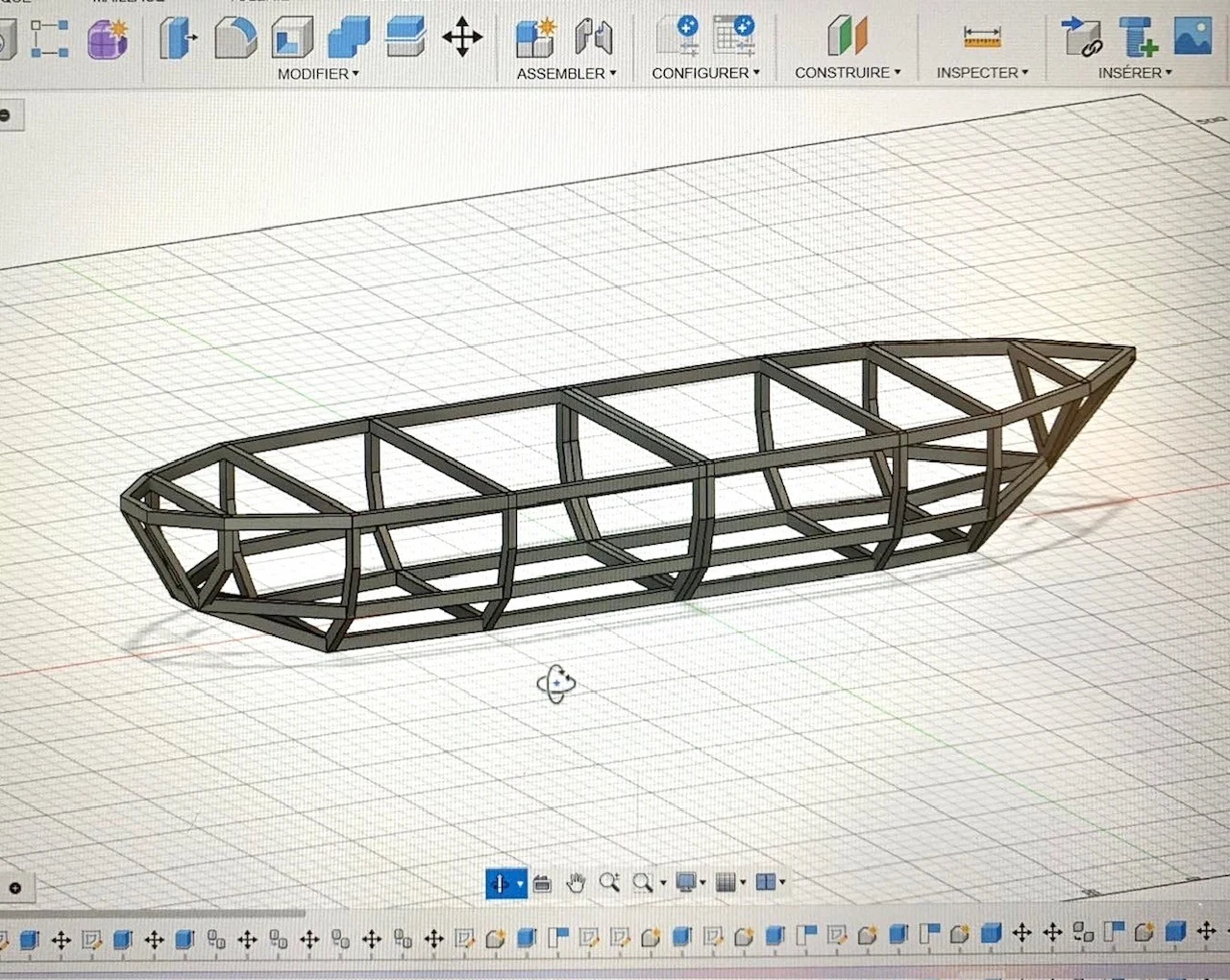Select the Combine bodies tool
This screenshot has height=980, width=1230.
(349, 38)
